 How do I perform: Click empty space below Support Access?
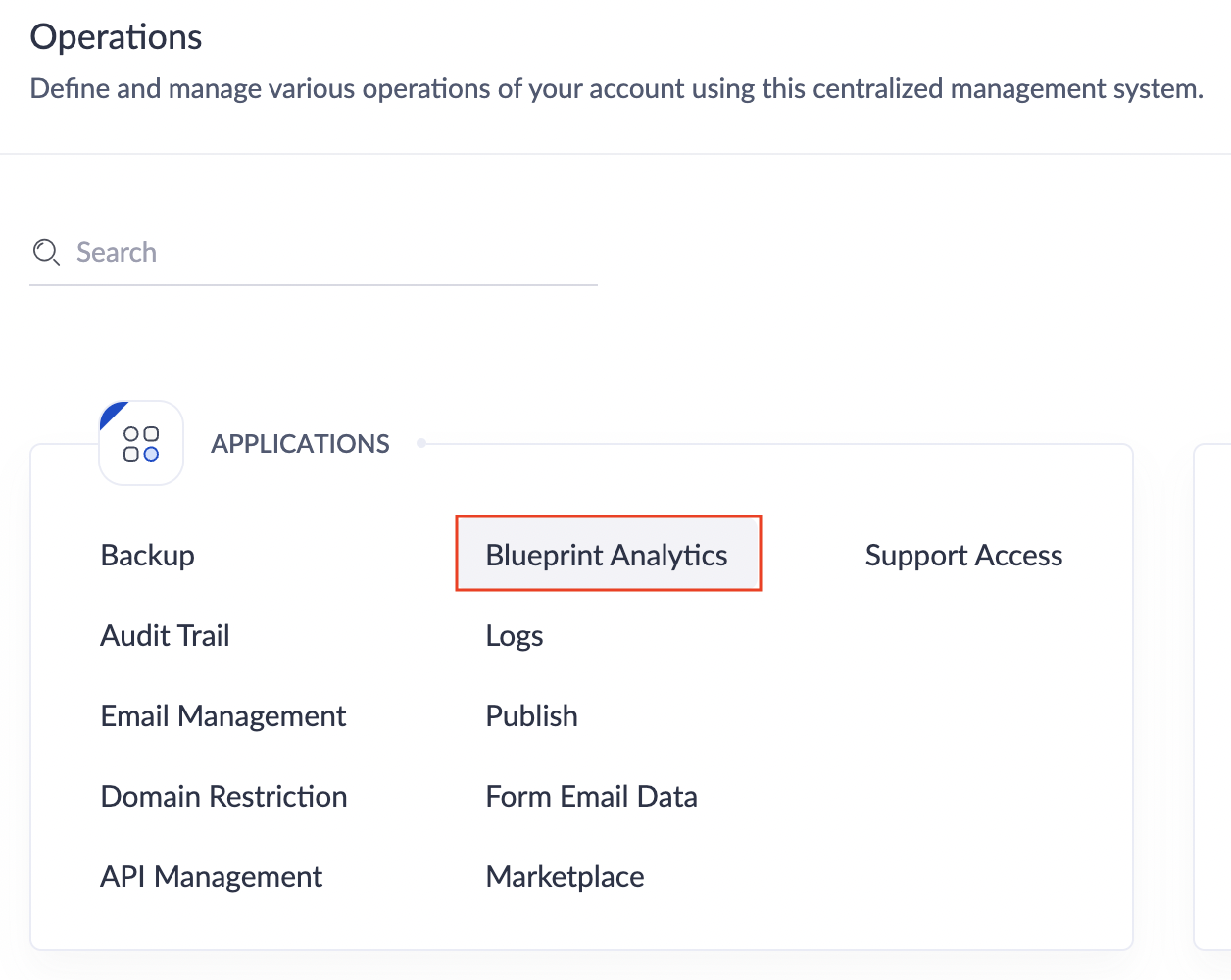(x=963, y=745)
